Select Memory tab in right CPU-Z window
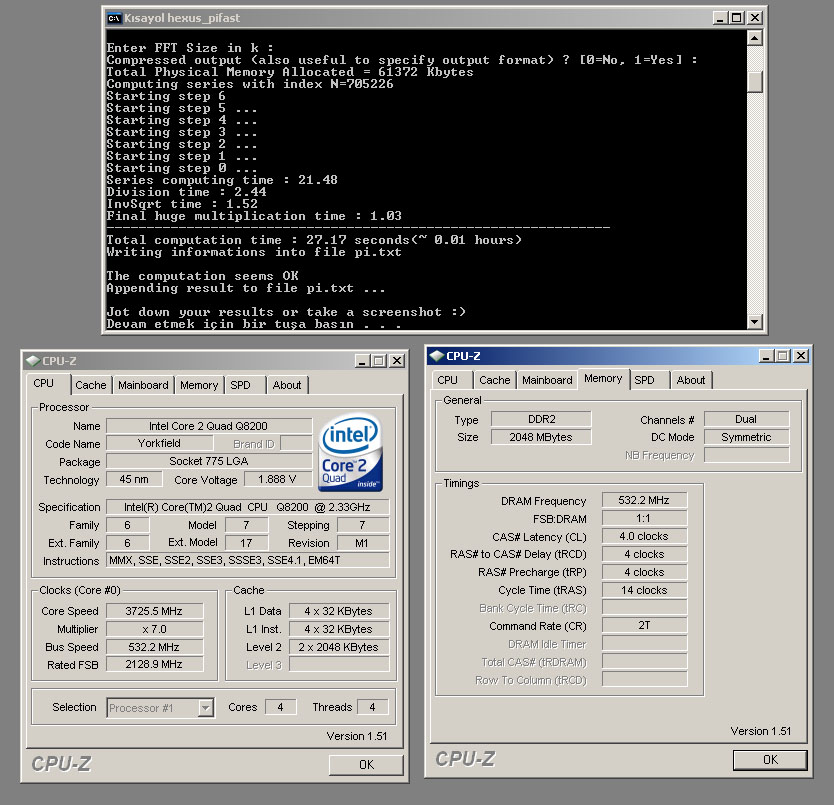The width and height of the screenshot is (834, 805). point(603,378)
